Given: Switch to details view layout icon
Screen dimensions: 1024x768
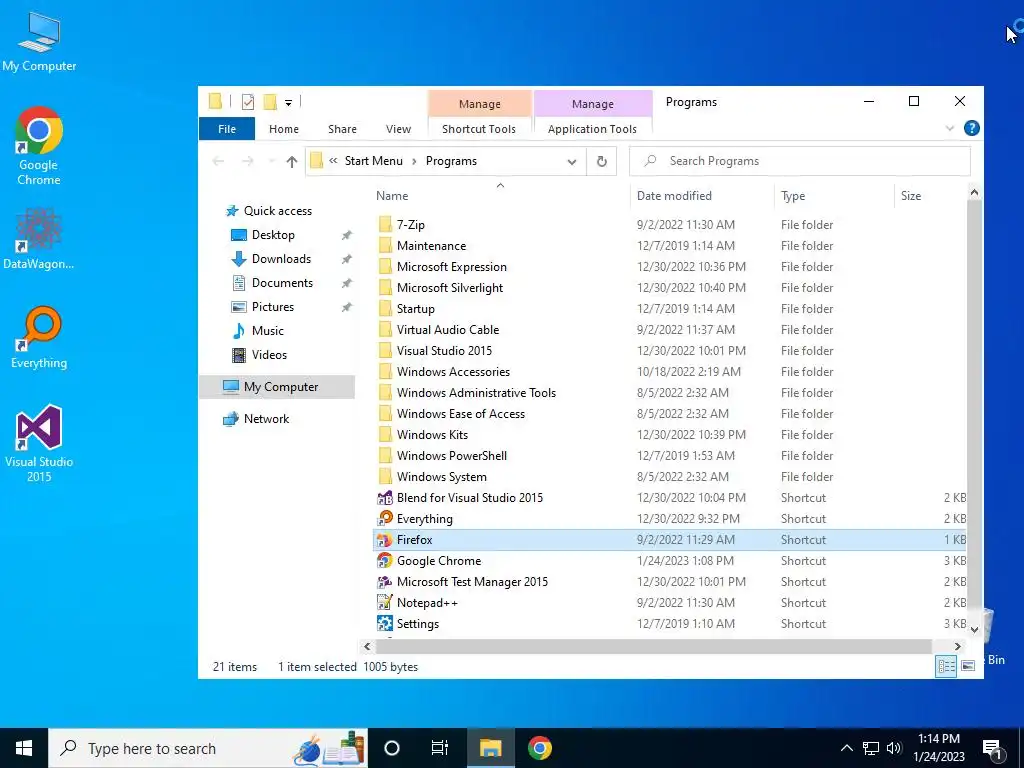Looking at the screenshot, I should click(946, 666).
